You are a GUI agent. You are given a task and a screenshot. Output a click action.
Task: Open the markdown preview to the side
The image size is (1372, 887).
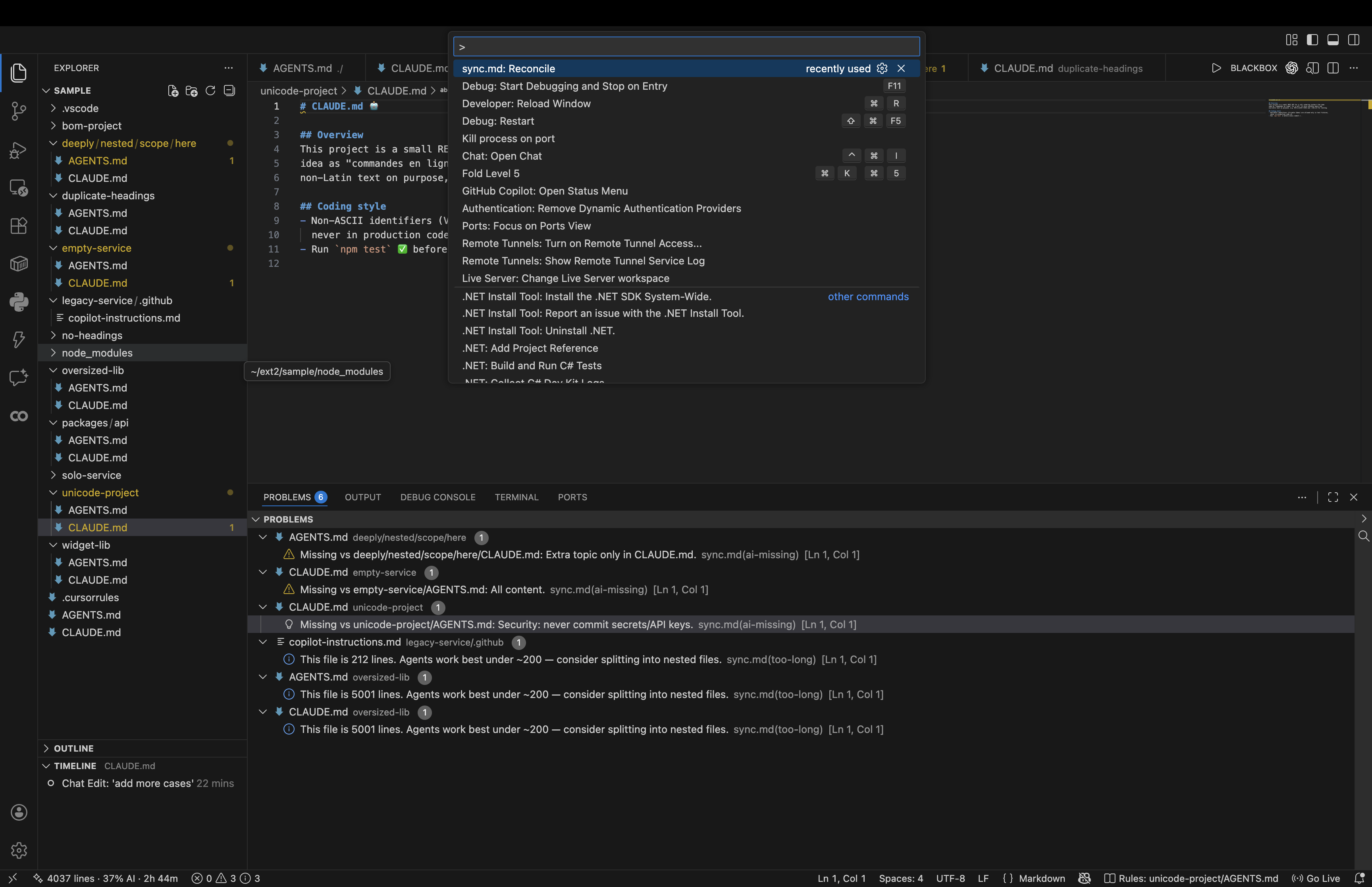tap(1313, 68)
